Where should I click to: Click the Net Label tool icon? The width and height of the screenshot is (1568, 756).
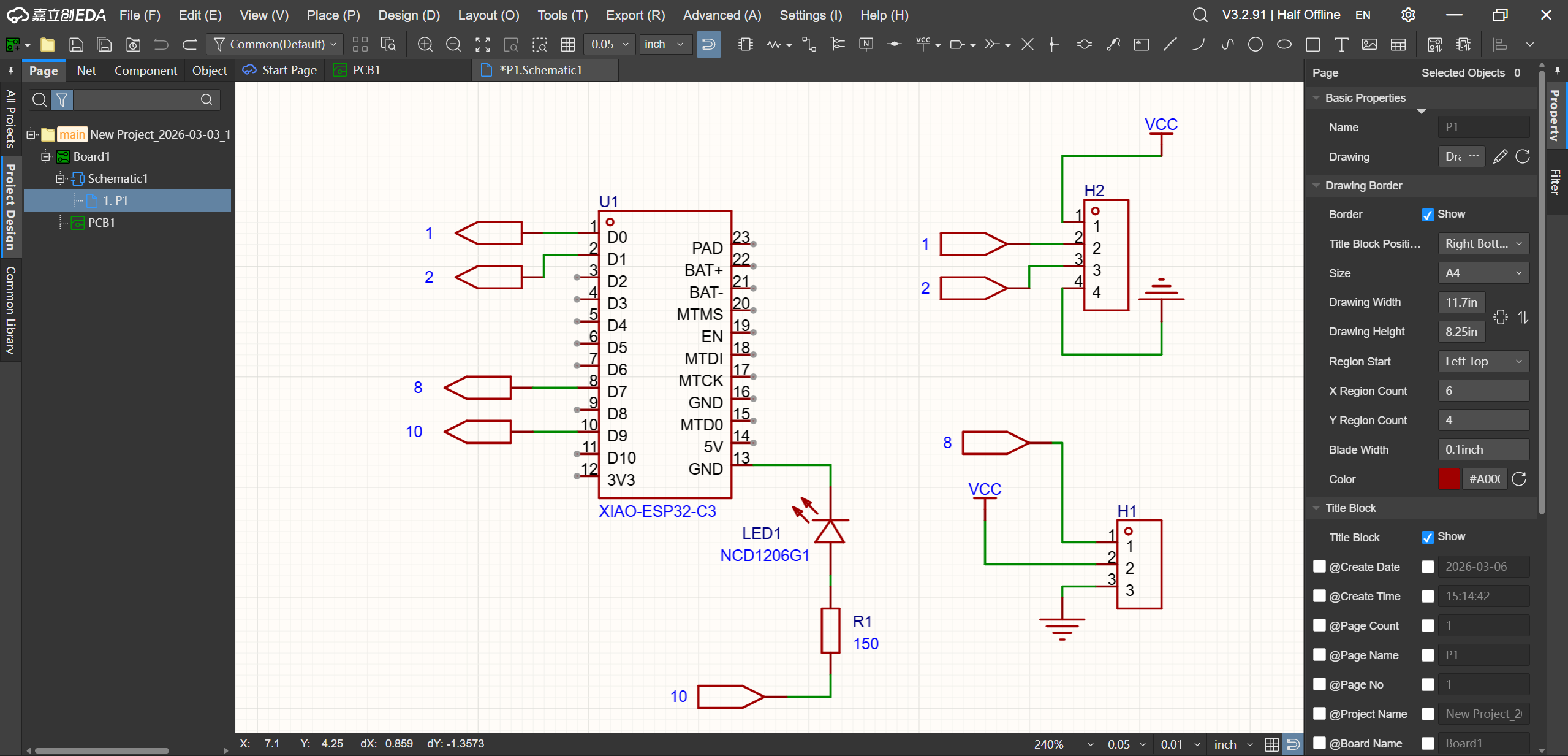click(866, 44)
